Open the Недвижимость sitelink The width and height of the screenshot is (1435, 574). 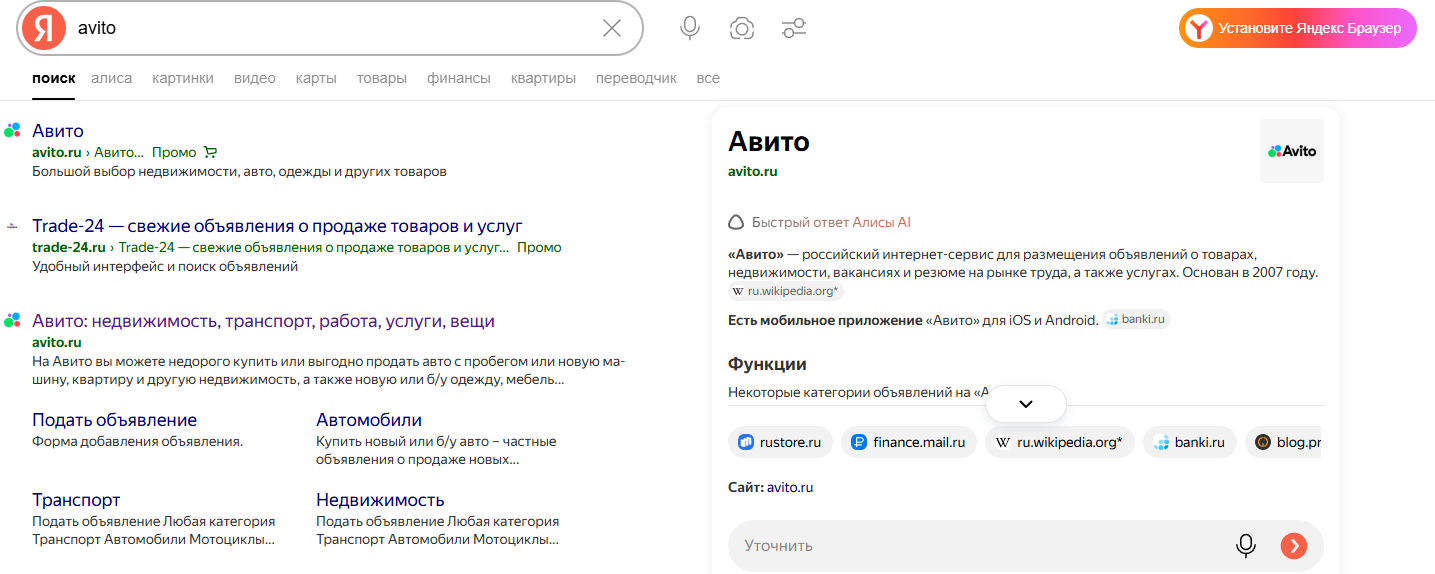[380, 500]
